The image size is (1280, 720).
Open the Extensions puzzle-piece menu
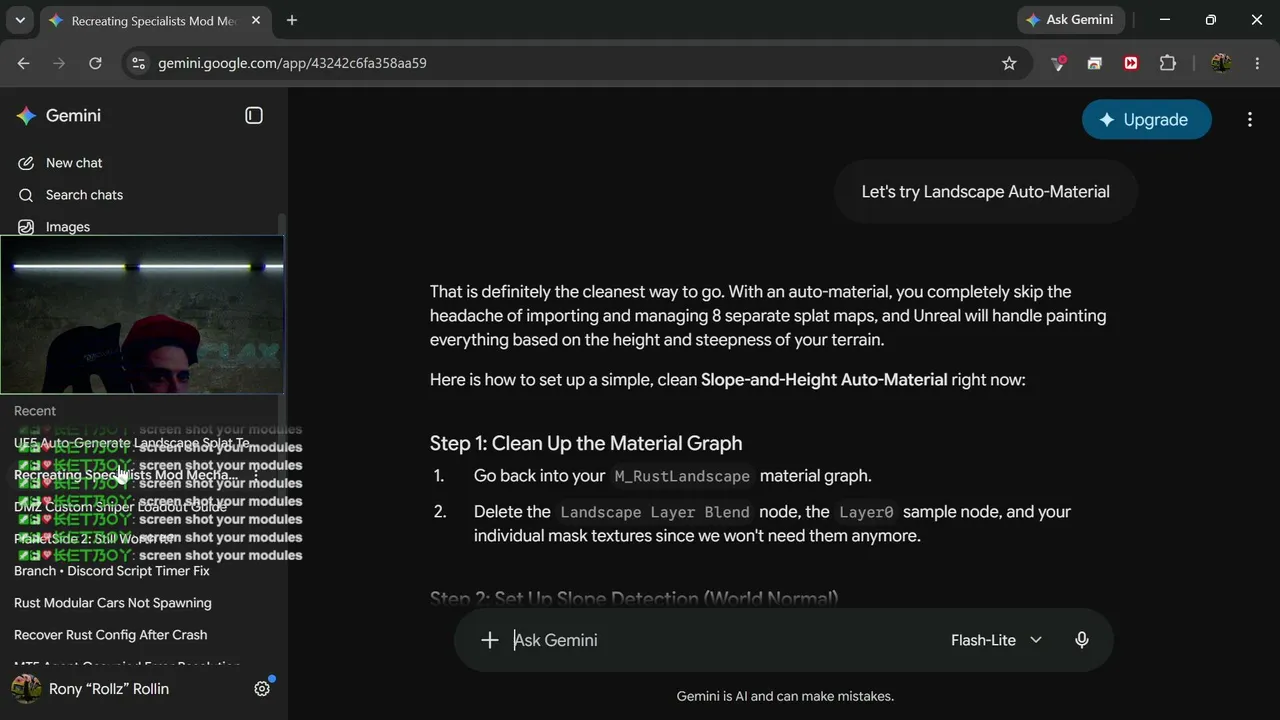[1167, 63]
